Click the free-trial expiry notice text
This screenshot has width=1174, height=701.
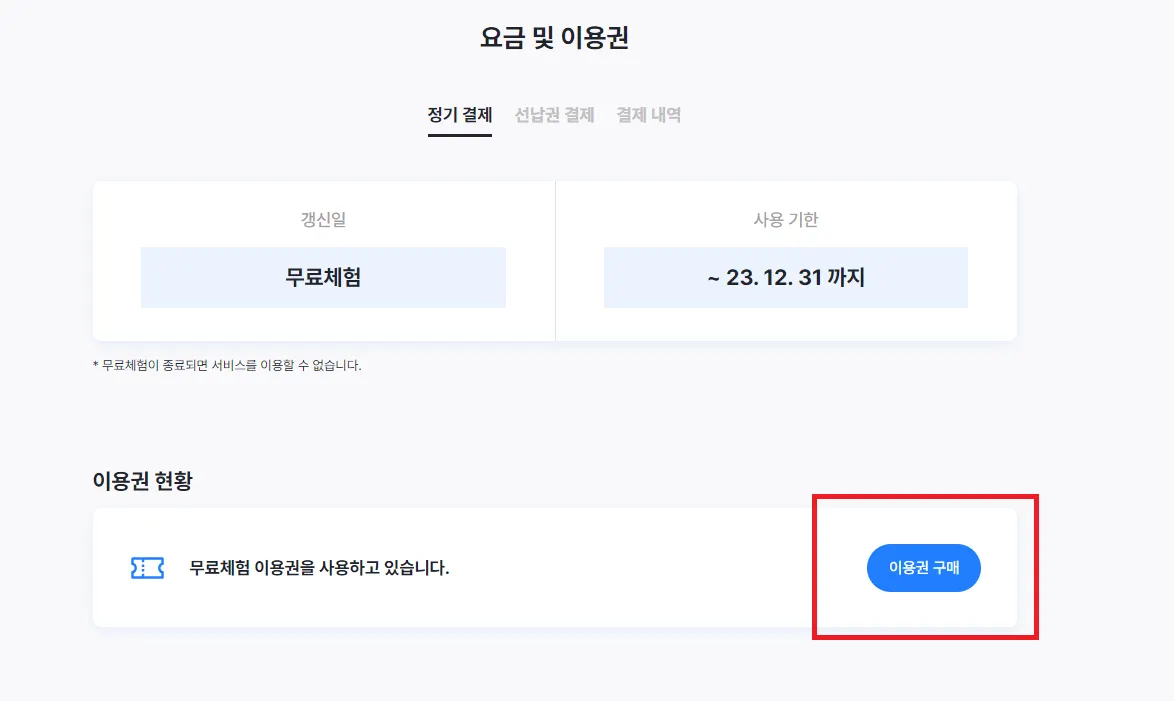click(230, 366)
